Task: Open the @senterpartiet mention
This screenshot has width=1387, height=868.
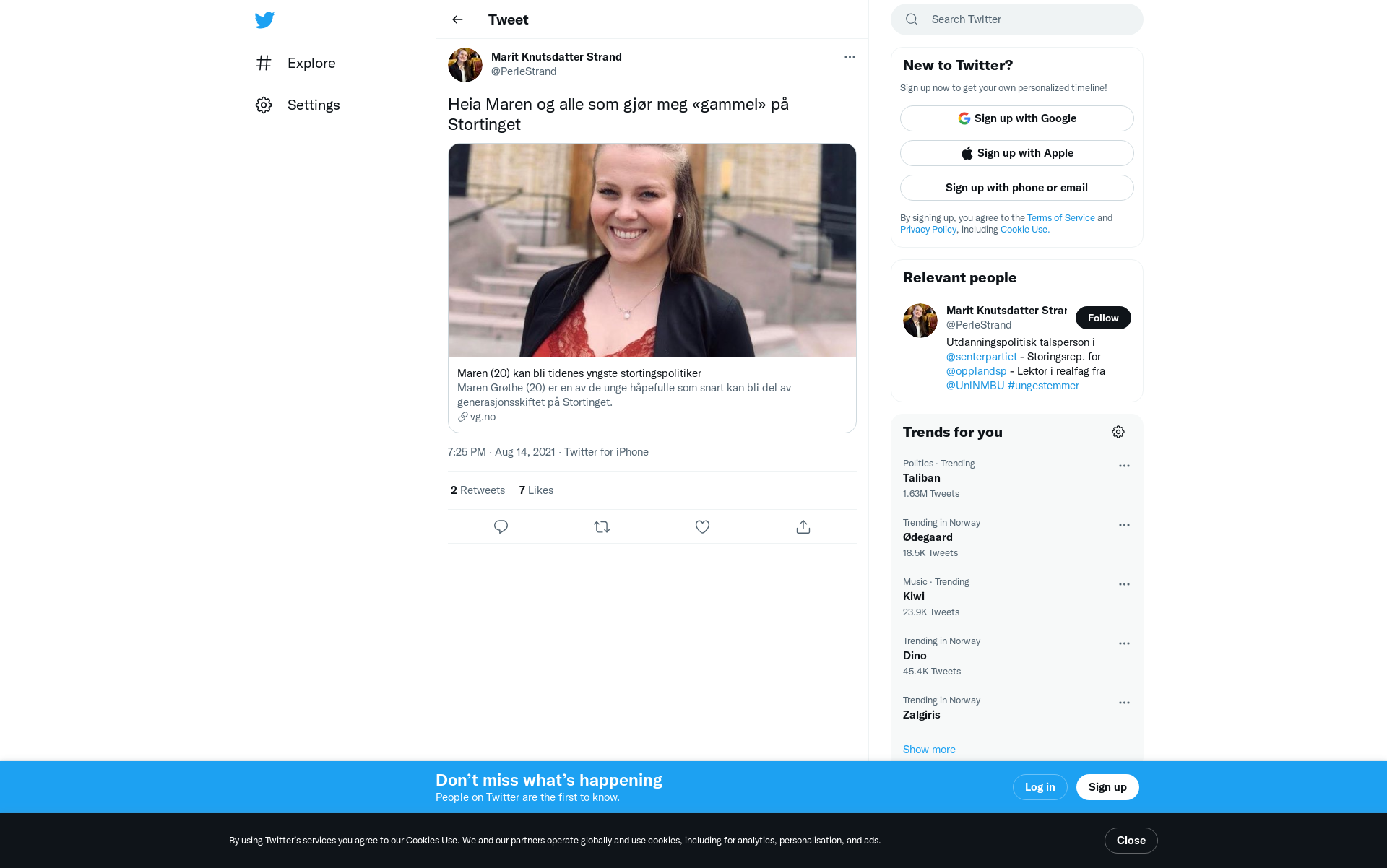Action: pos(981,357)
